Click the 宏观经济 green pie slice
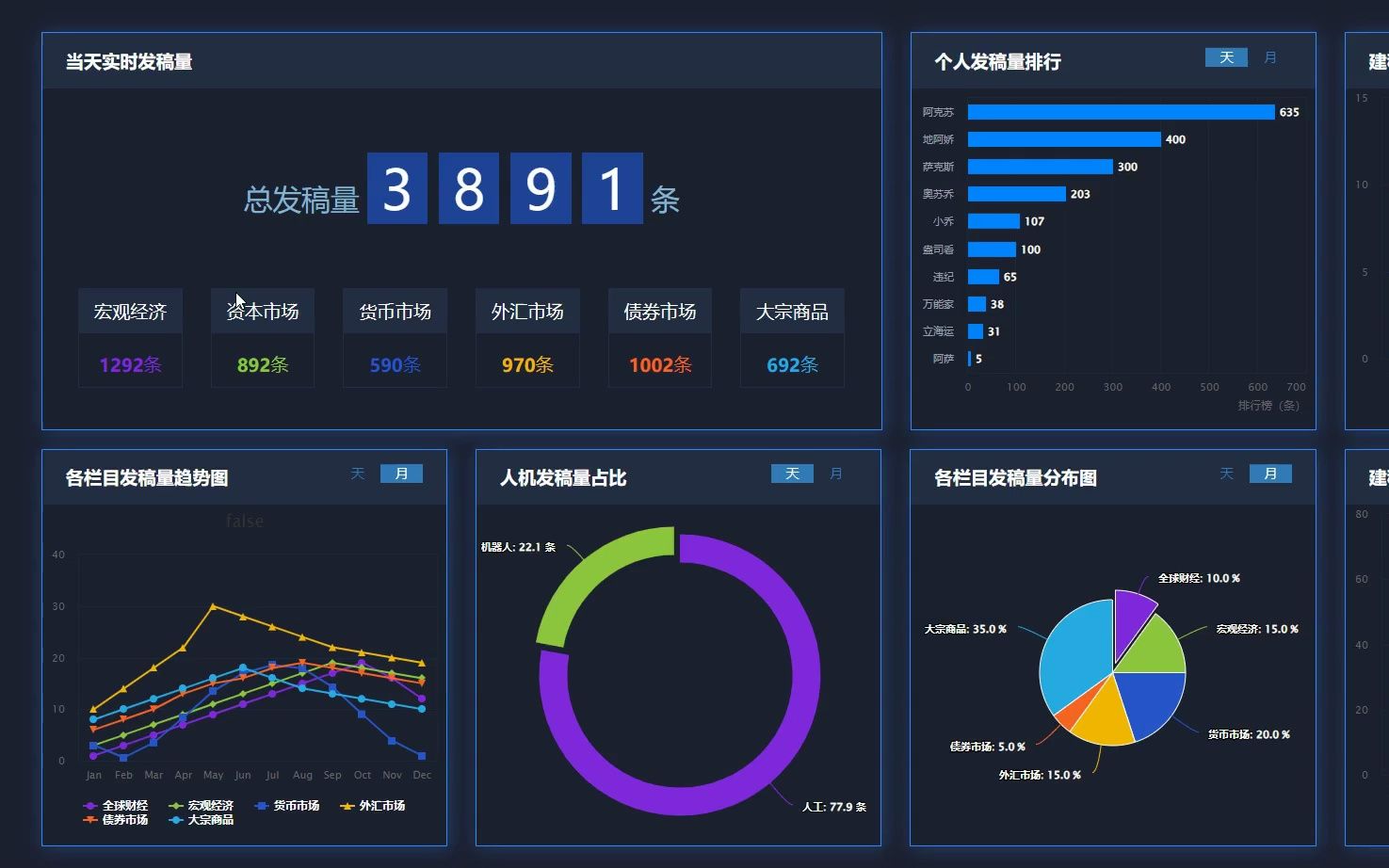Screen dimensions: 1389x868 tap(1156, 648)
